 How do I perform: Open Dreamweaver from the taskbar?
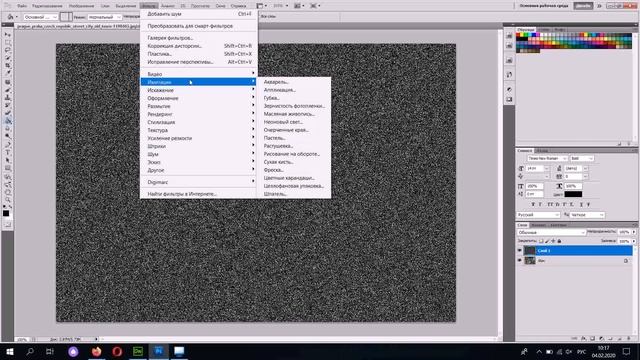tap(138, 351)
